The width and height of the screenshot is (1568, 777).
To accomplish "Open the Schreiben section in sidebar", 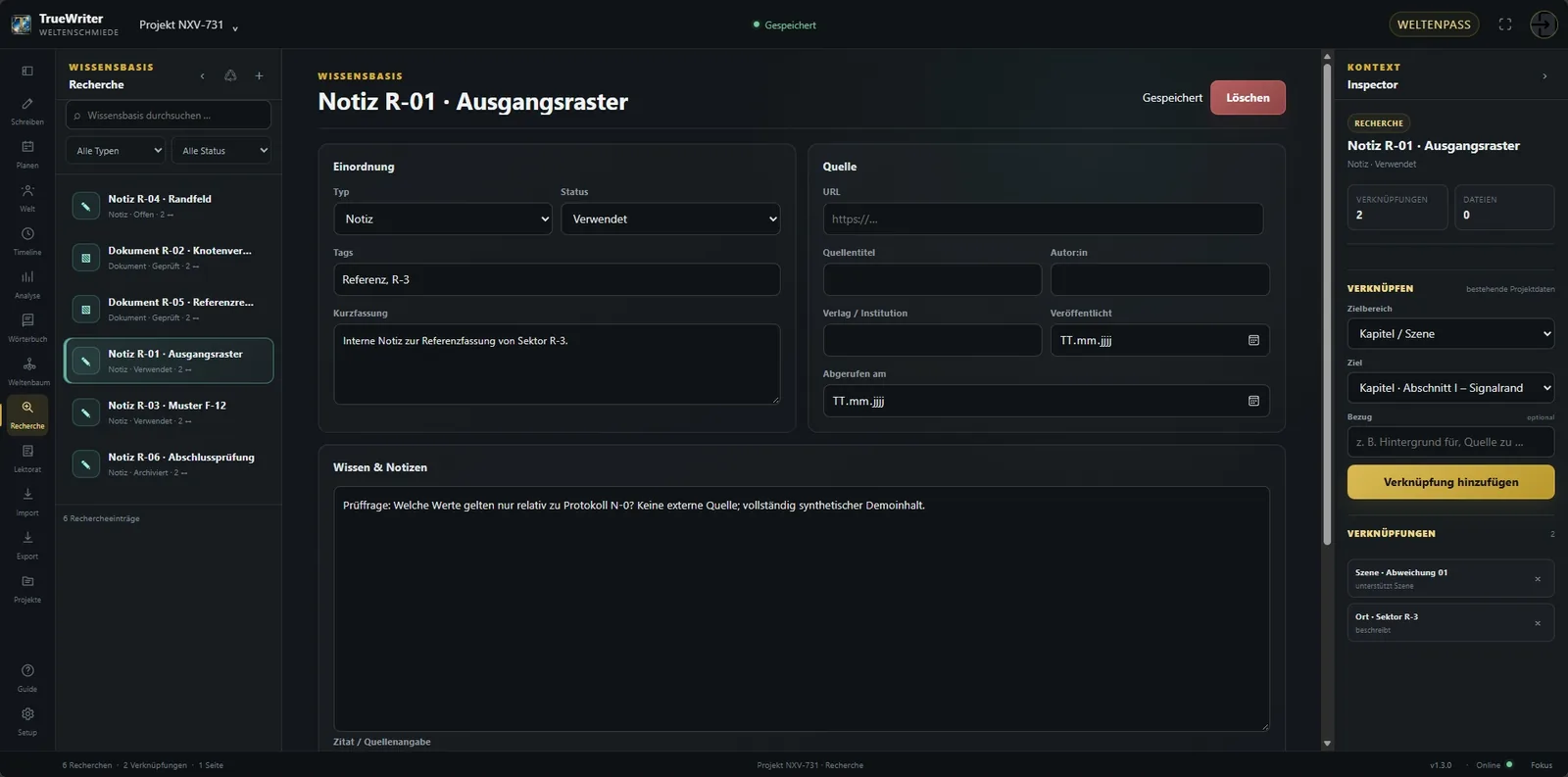I will [27, 111].
